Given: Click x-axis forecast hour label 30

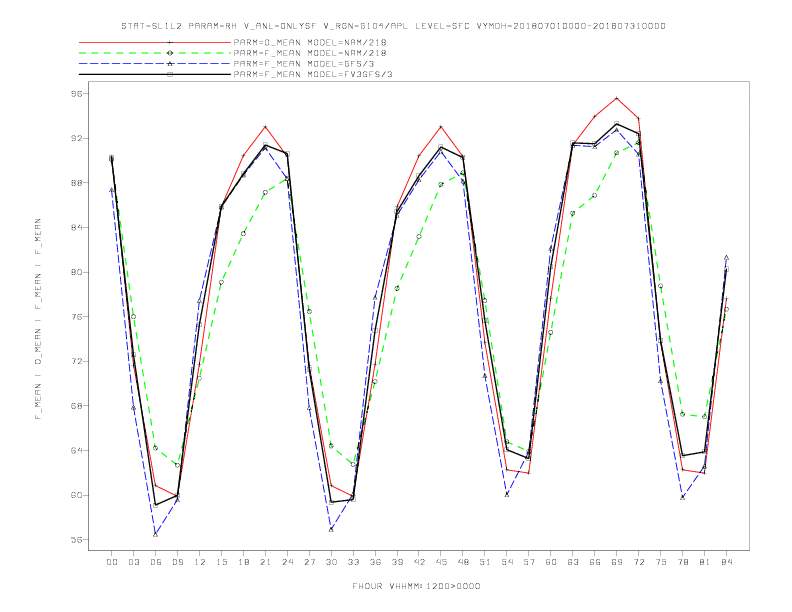Looking at the screenshot, I should [x=331, y=562].
